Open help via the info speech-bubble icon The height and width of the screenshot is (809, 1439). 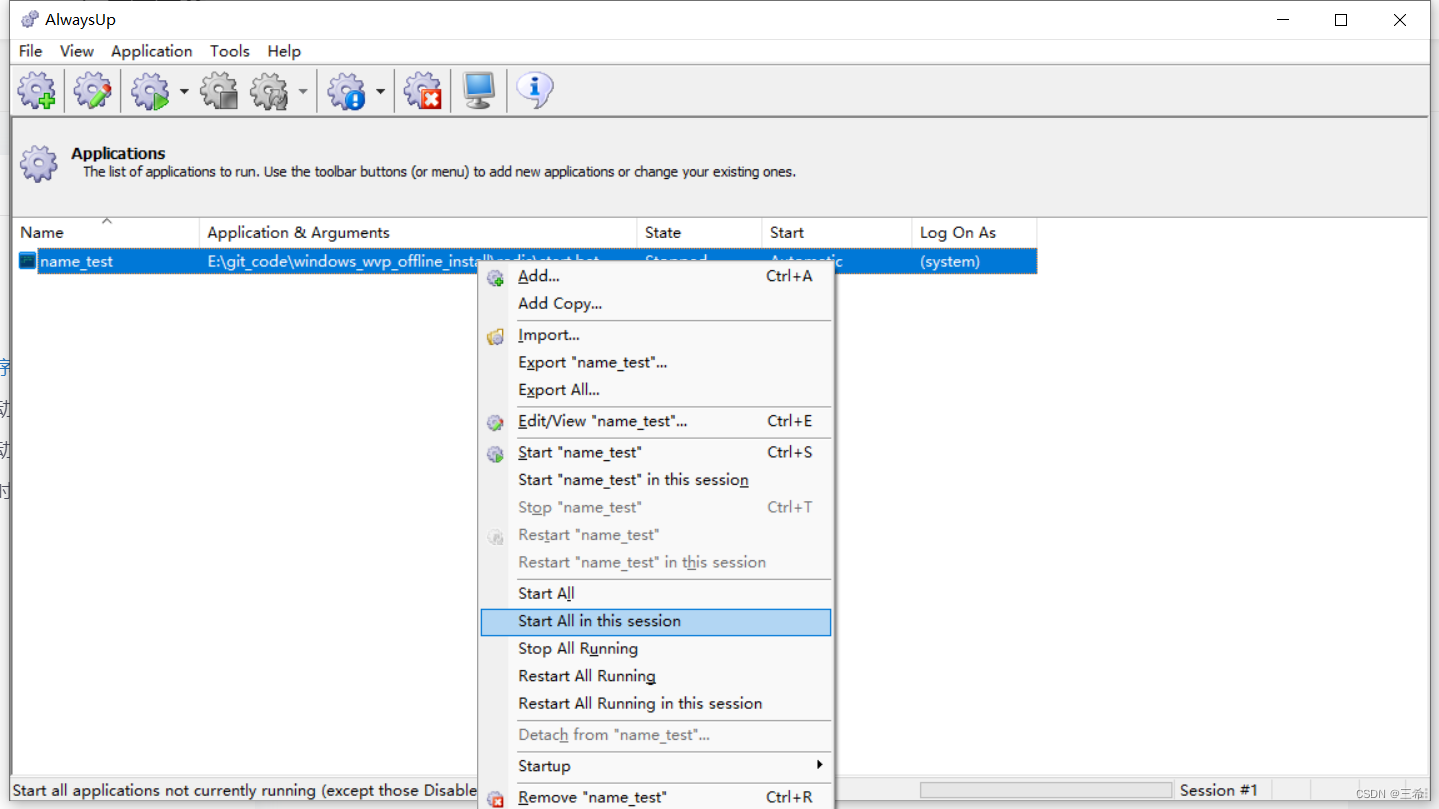(x=533, y=90)
